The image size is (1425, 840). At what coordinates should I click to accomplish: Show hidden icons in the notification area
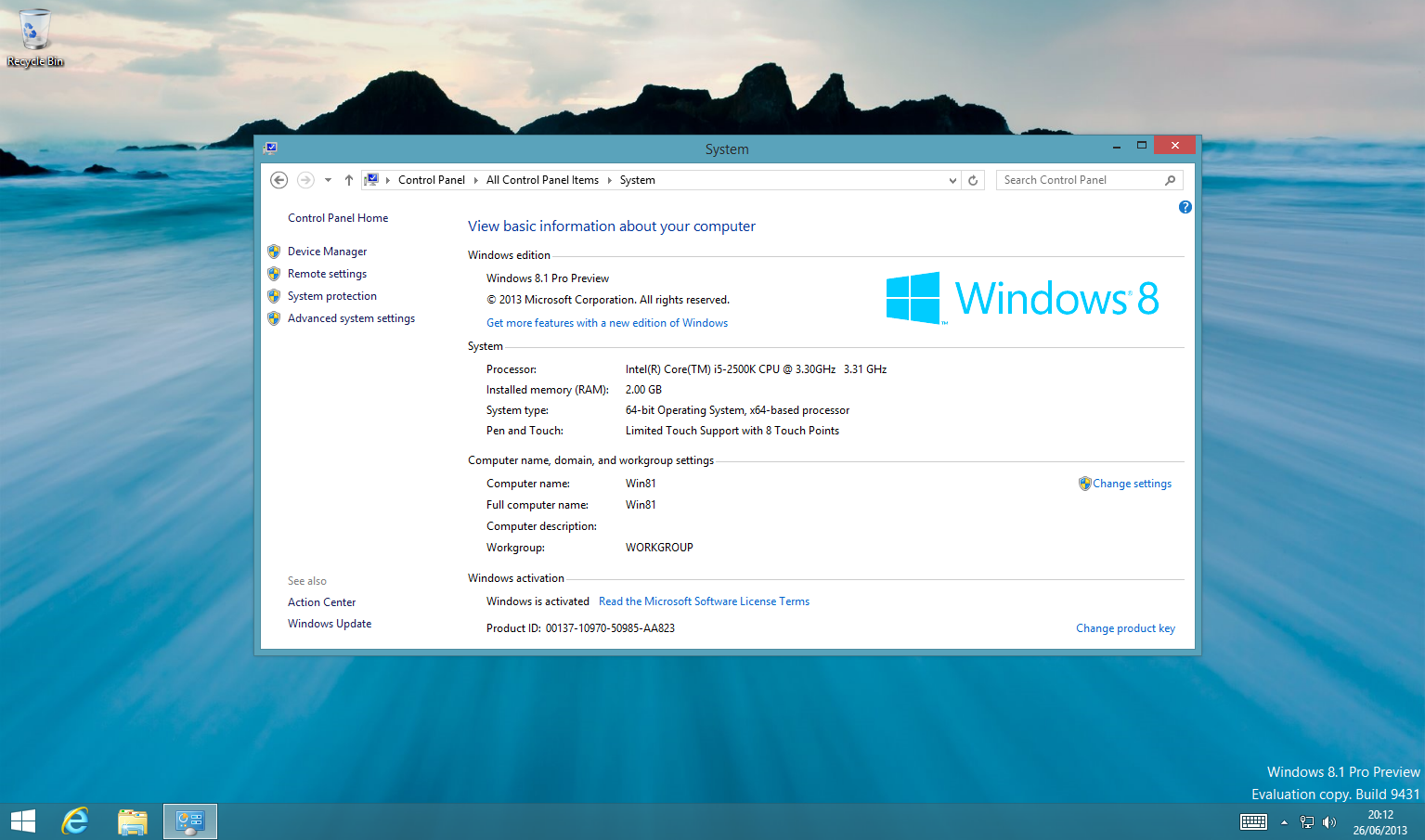1284,821
